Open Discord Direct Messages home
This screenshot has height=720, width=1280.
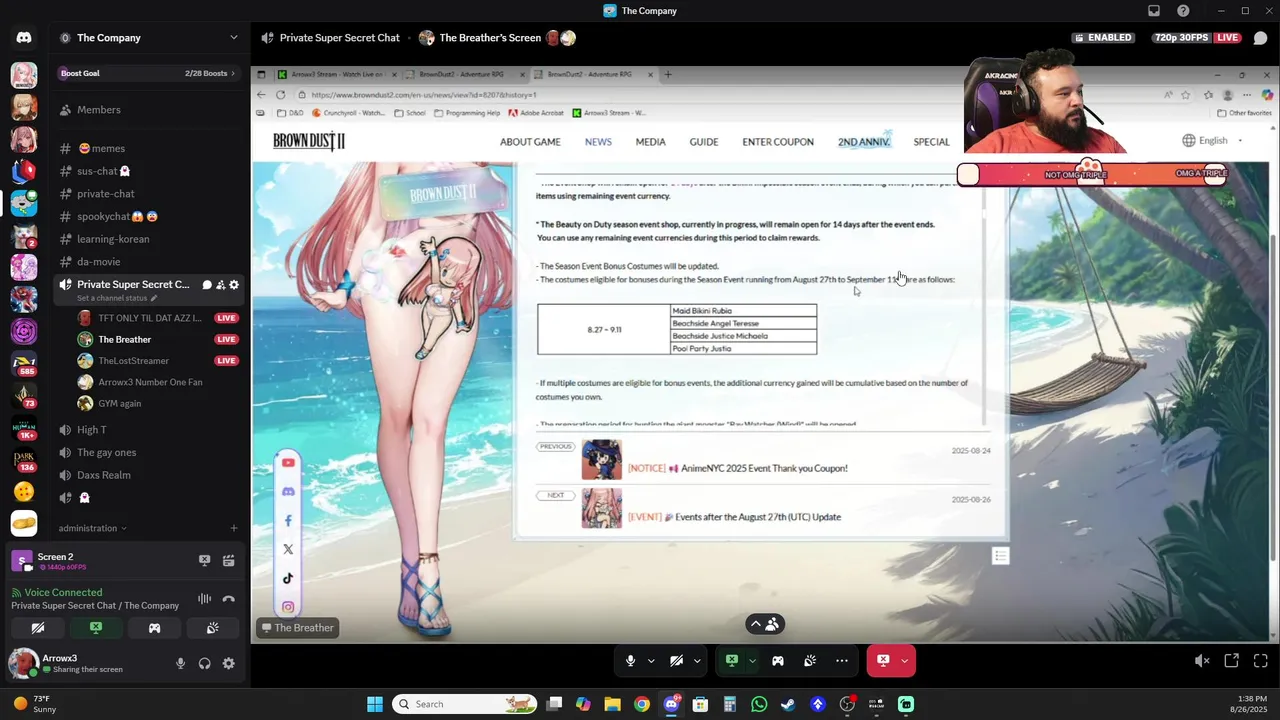point(24,38)
